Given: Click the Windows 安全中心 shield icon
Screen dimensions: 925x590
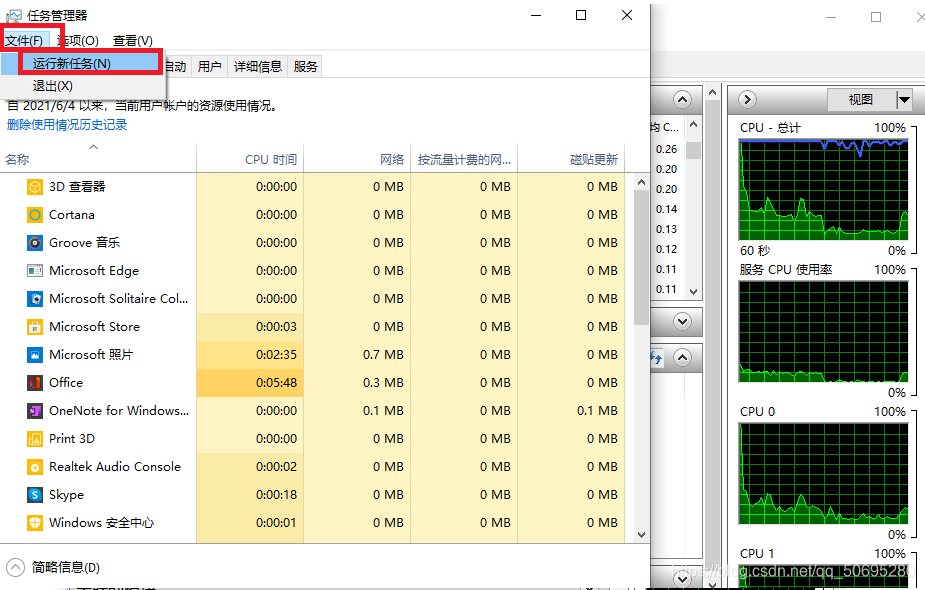Looking at the screenshot, I should tap(35, 523).
